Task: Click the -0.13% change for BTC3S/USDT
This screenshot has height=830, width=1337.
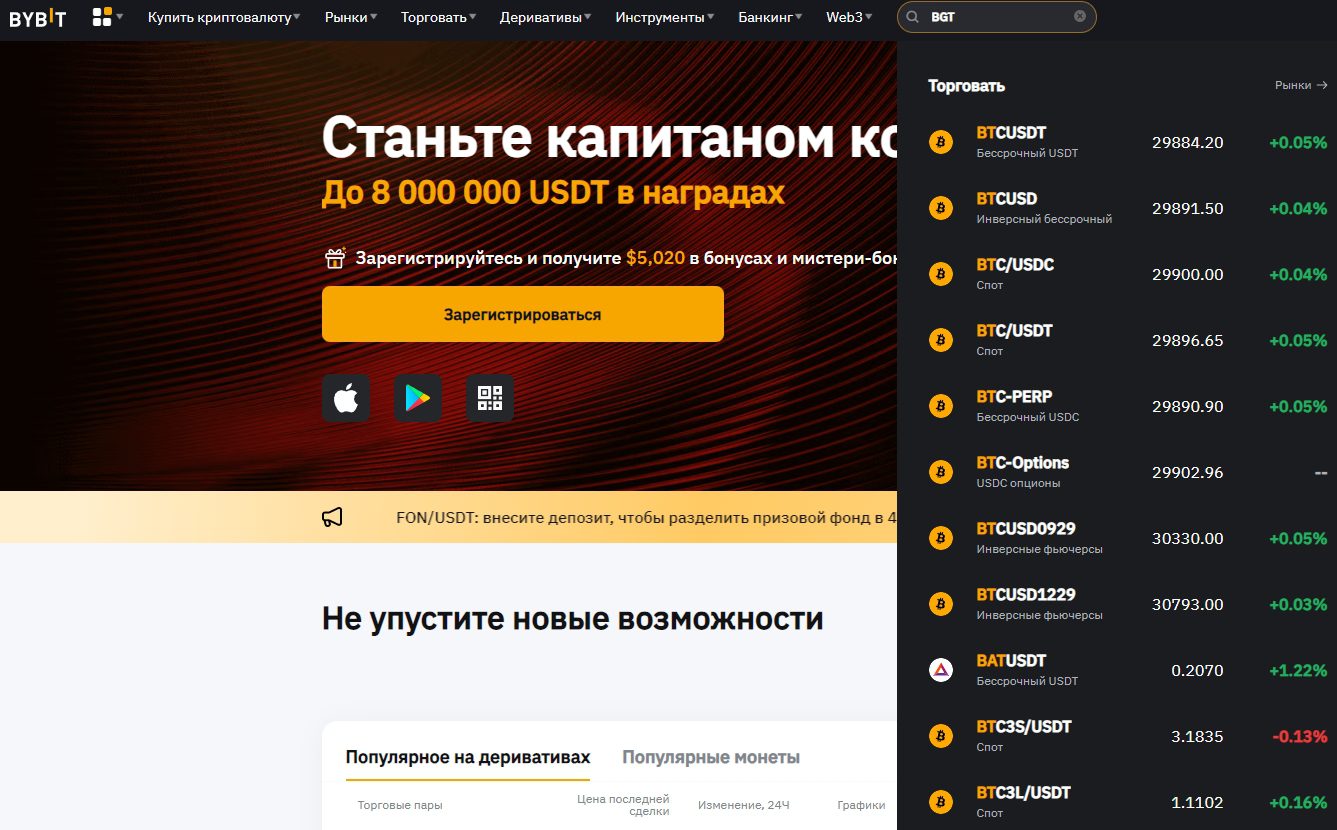Action: coord(1300,737)
